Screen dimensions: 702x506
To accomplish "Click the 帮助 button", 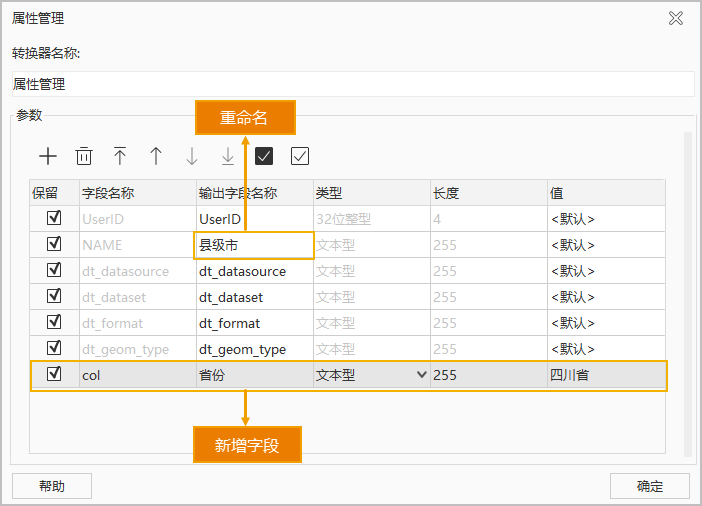I will click(52, 486).
